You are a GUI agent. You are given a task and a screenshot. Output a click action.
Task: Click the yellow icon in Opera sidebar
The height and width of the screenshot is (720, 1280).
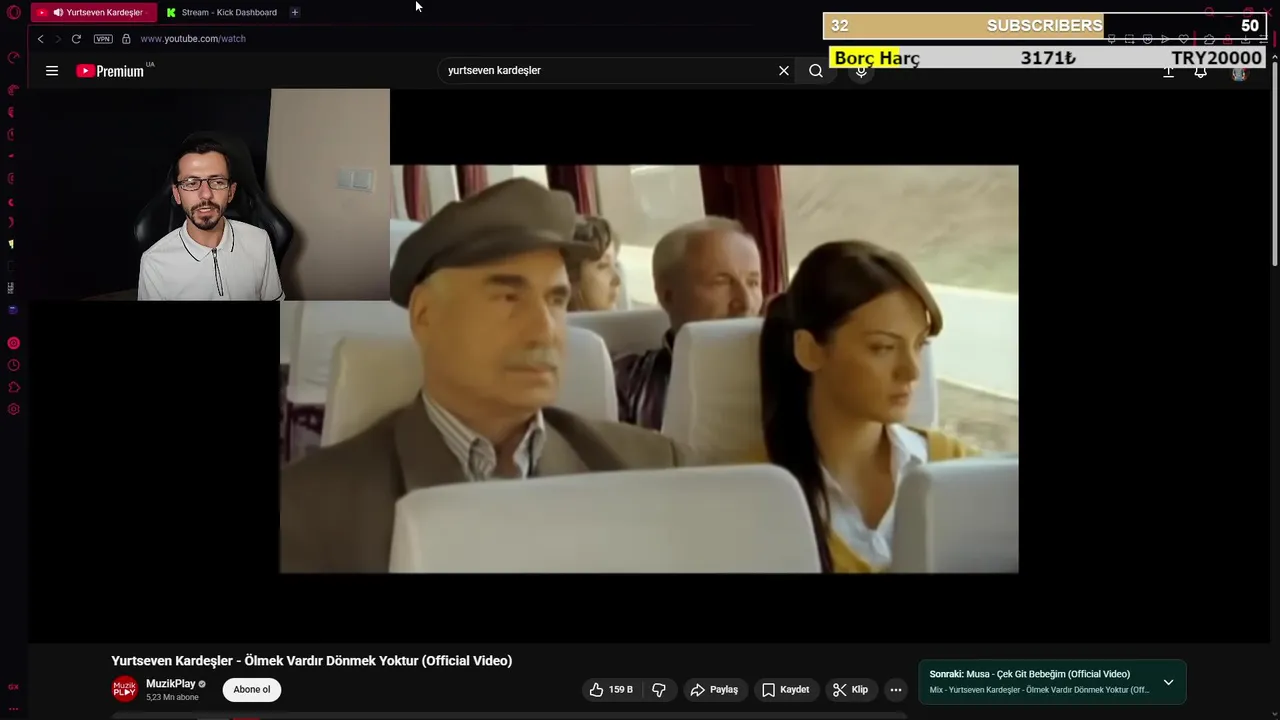[12, 244]
